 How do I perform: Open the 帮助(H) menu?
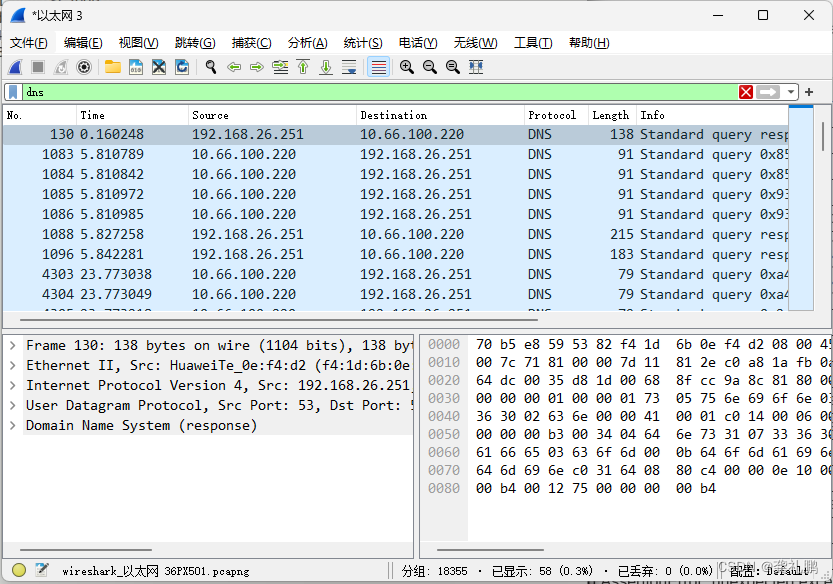click(589, 43)
